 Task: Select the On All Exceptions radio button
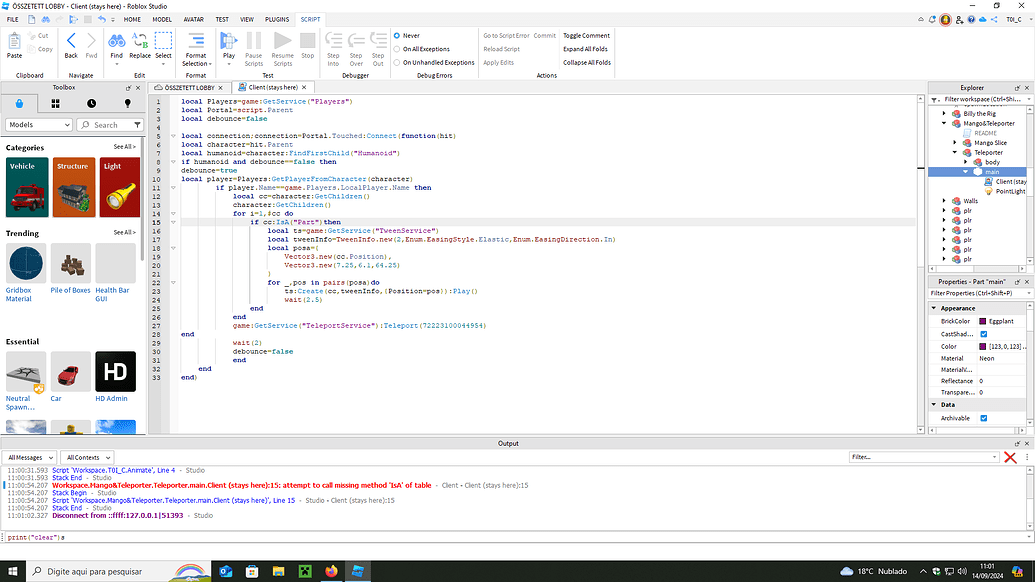pos(398,48)
